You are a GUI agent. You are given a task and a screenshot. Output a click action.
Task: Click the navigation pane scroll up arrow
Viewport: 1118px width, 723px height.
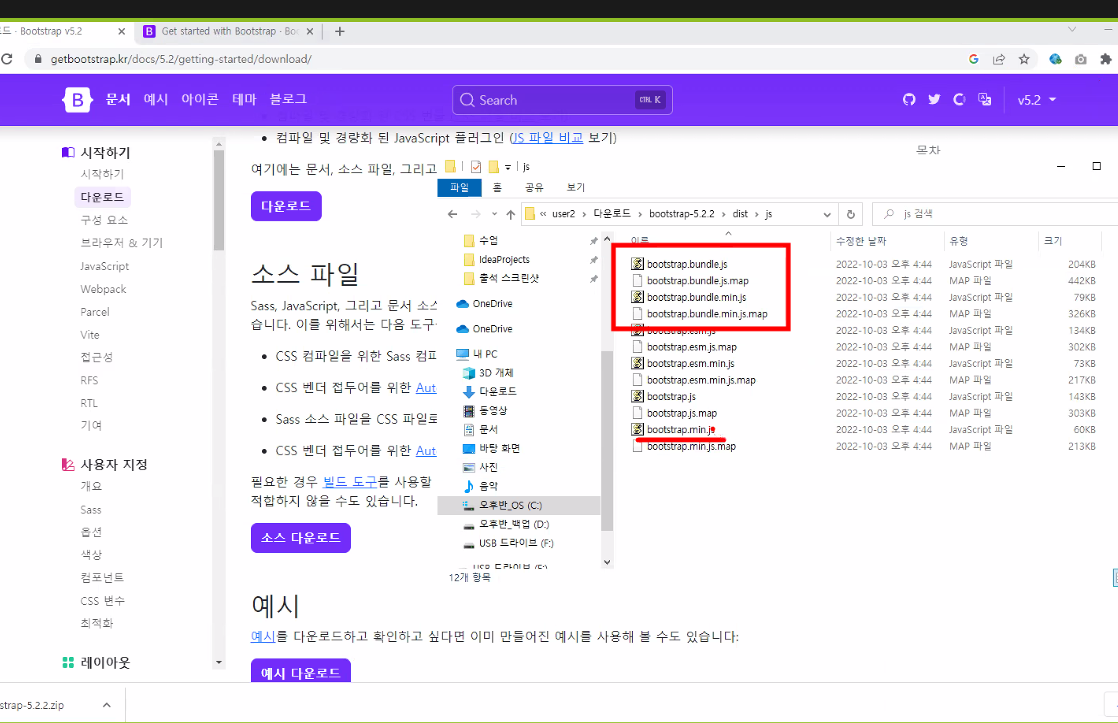pos(607,240)
